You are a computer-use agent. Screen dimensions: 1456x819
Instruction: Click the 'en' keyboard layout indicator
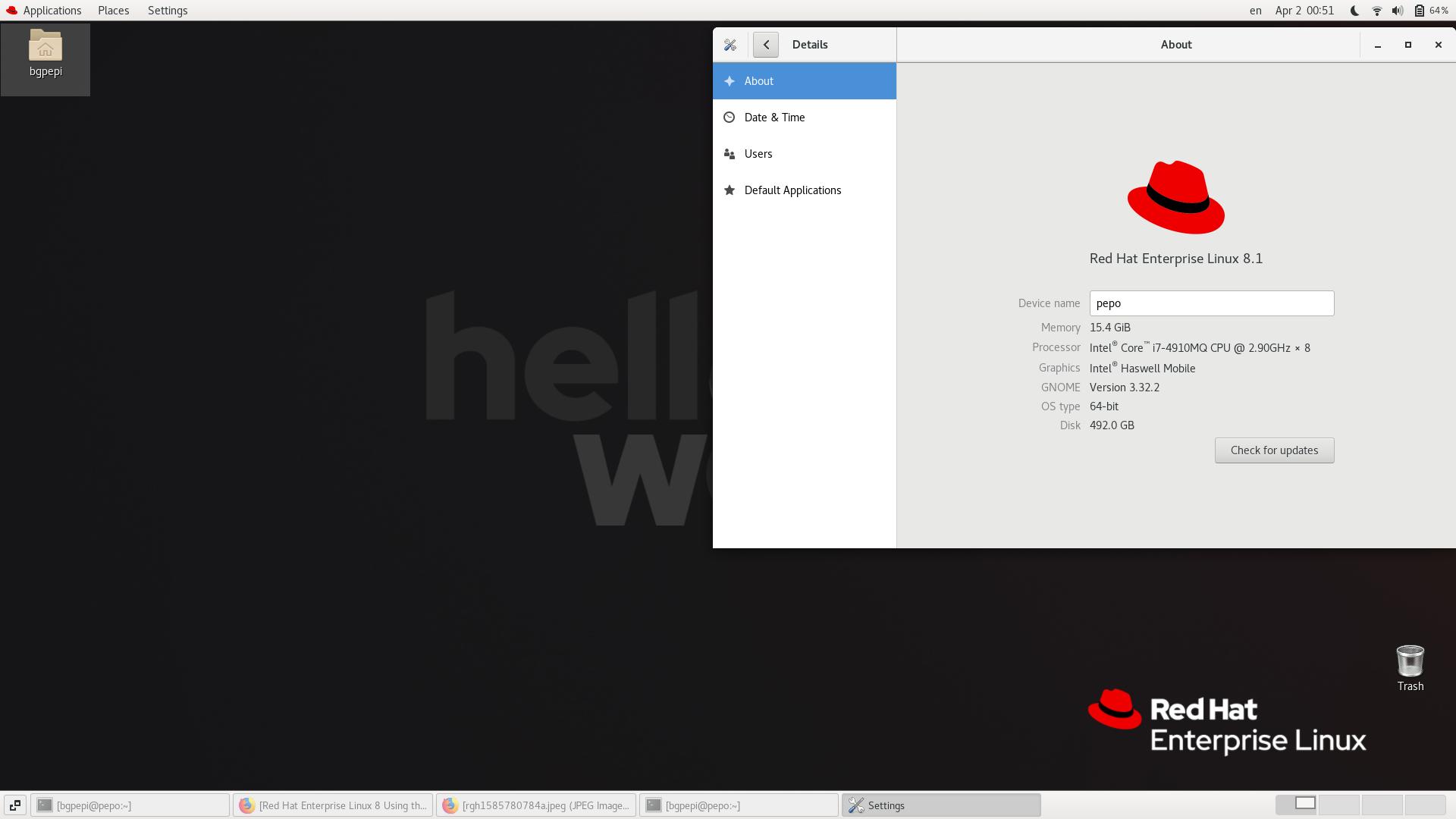coord(1256,11)
